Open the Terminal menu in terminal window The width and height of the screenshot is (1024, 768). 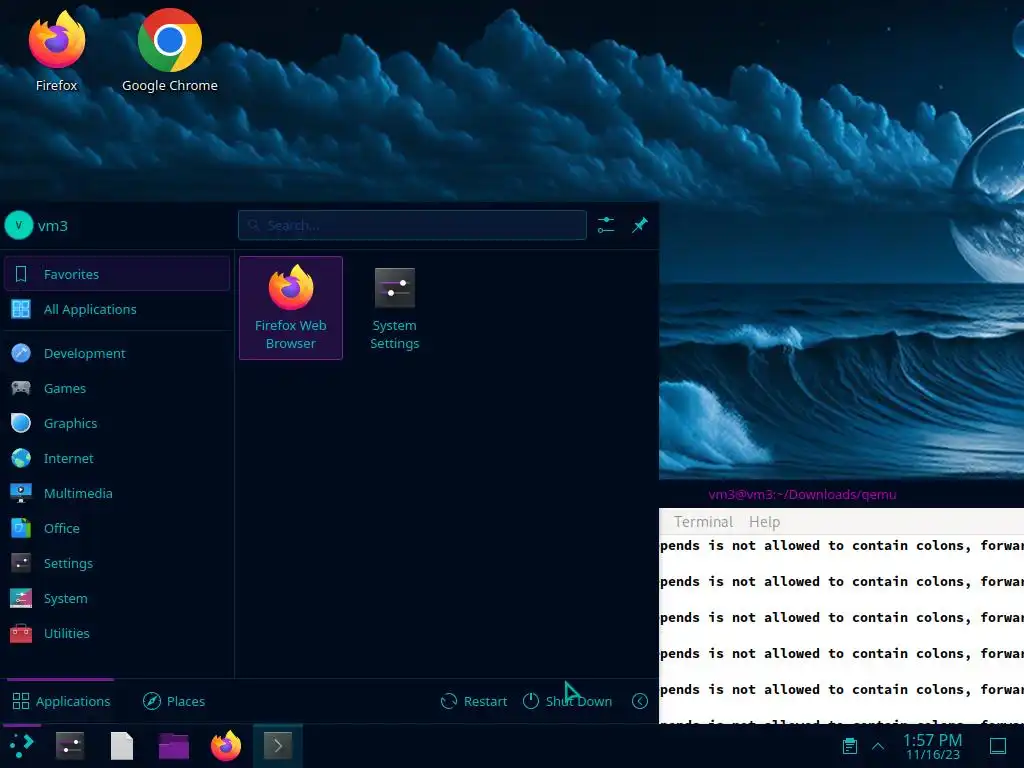(x=703, y=522)
